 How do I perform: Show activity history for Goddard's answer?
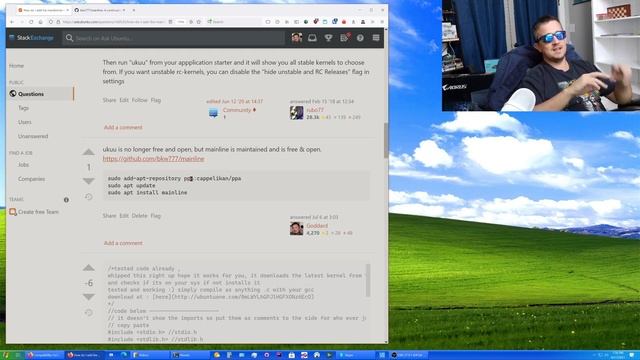89,197
